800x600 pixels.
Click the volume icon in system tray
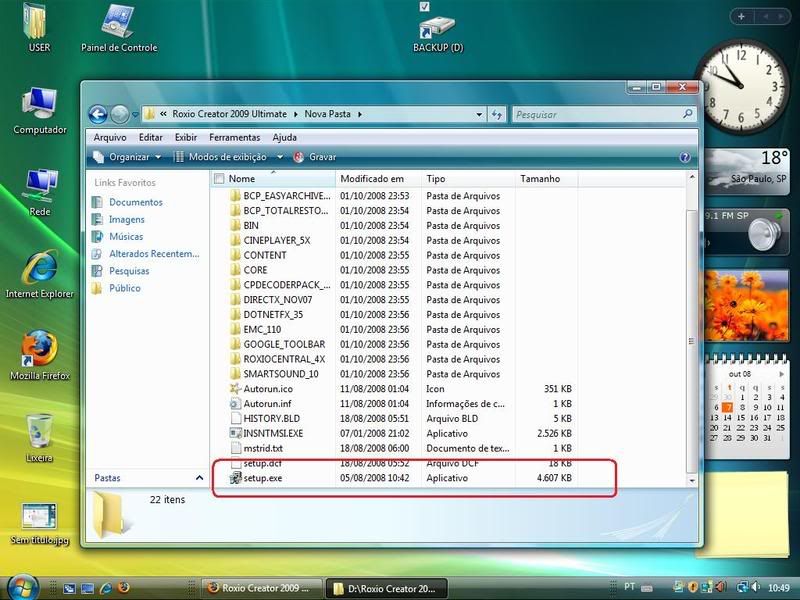(755, 588)
